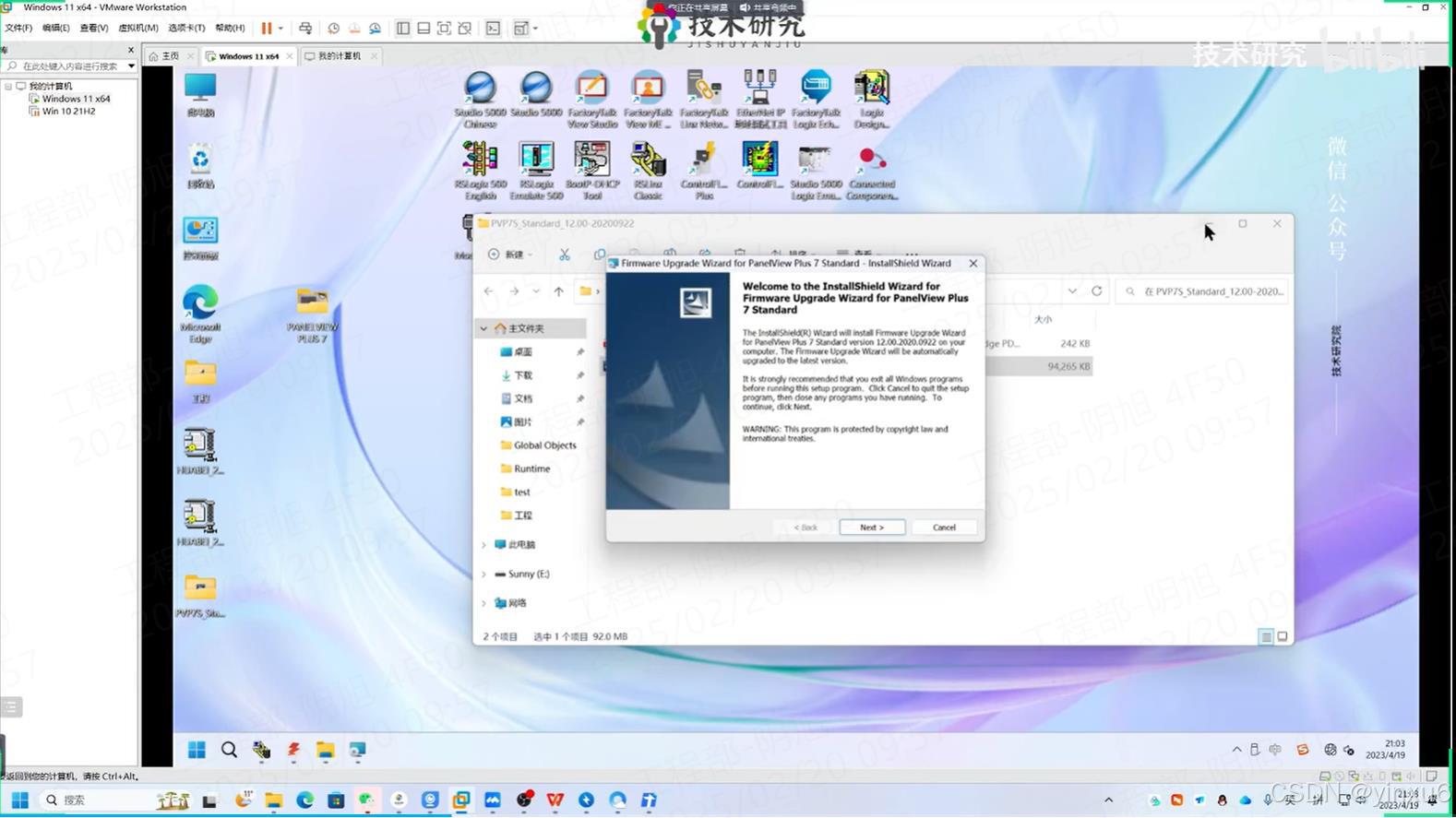Open Logix Designer desktop shortcut
The image size is (1456, 818).
tap(871, 99)
